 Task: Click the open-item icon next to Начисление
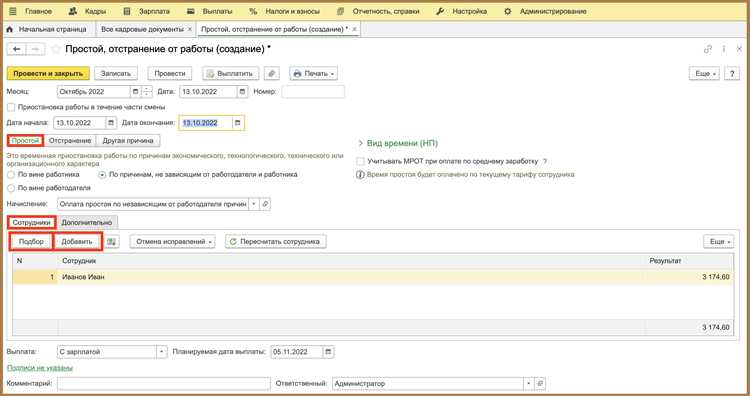265,204
